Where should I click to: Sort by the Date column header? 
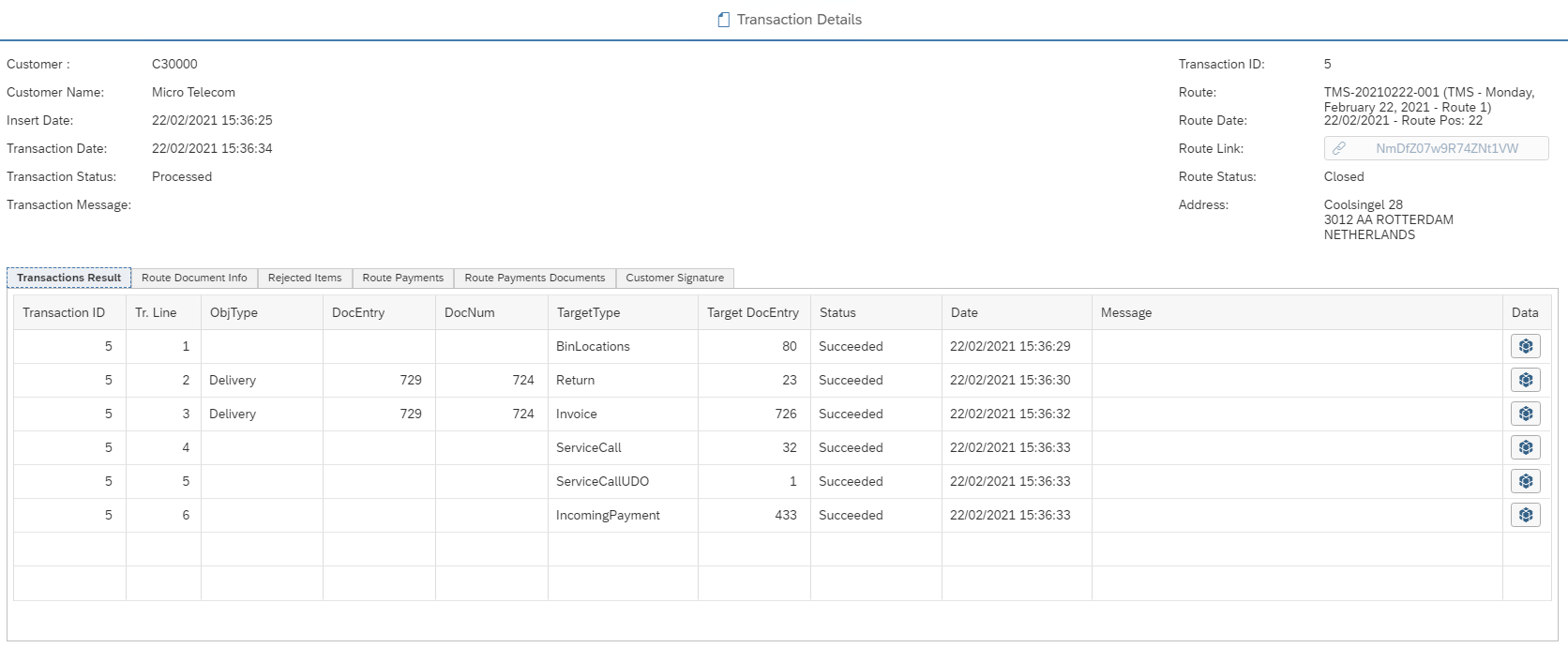(964, 312)
